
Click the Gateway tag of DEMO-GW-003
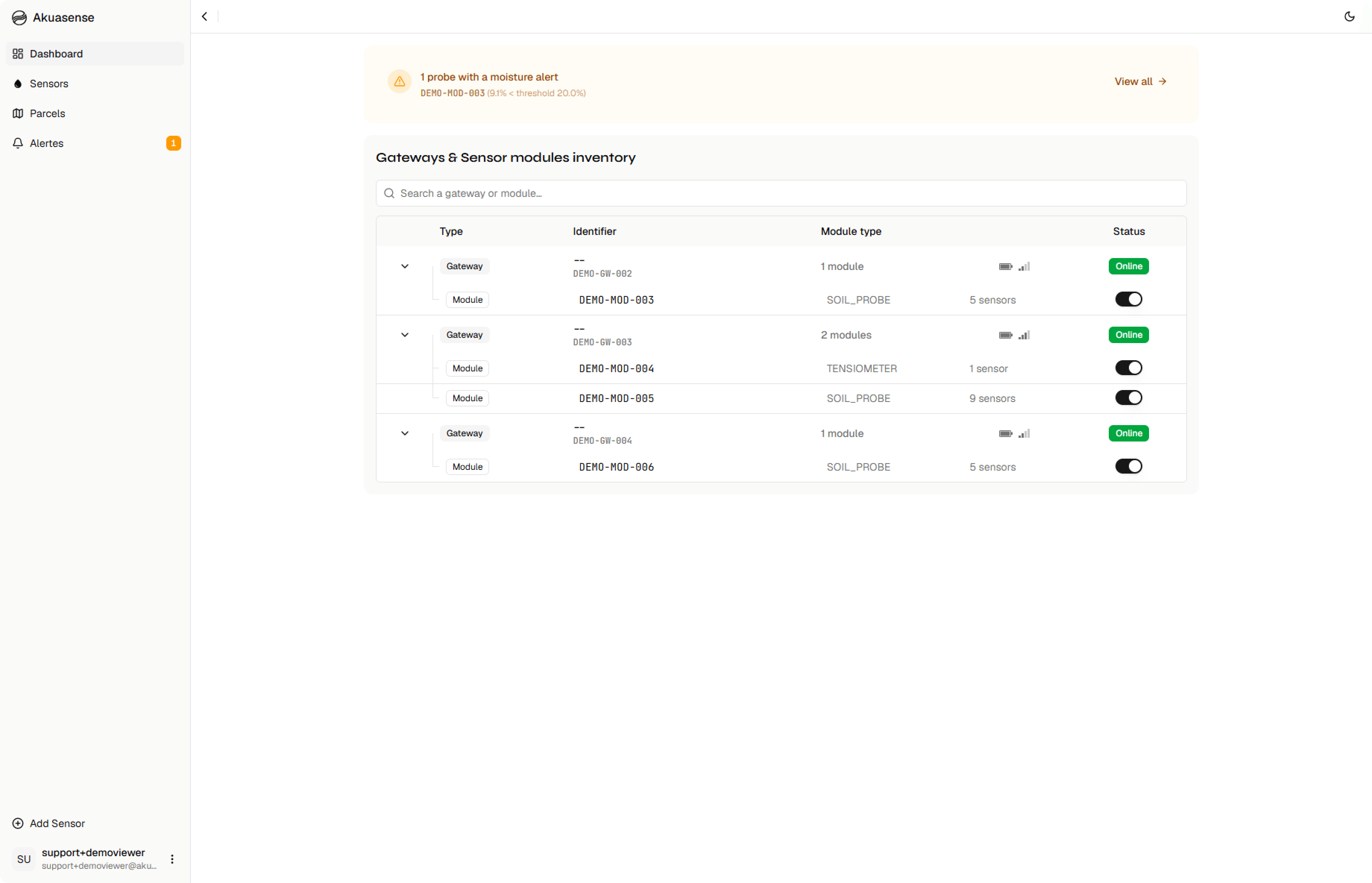click(464, 335)
